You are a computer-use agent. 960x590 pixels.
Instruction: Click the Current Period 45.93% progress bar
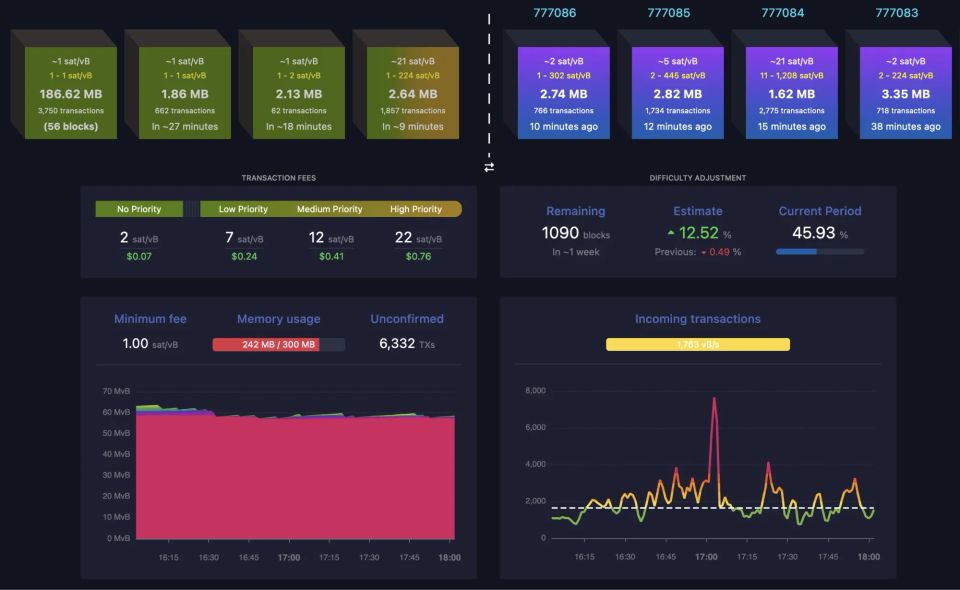point(820,251)
